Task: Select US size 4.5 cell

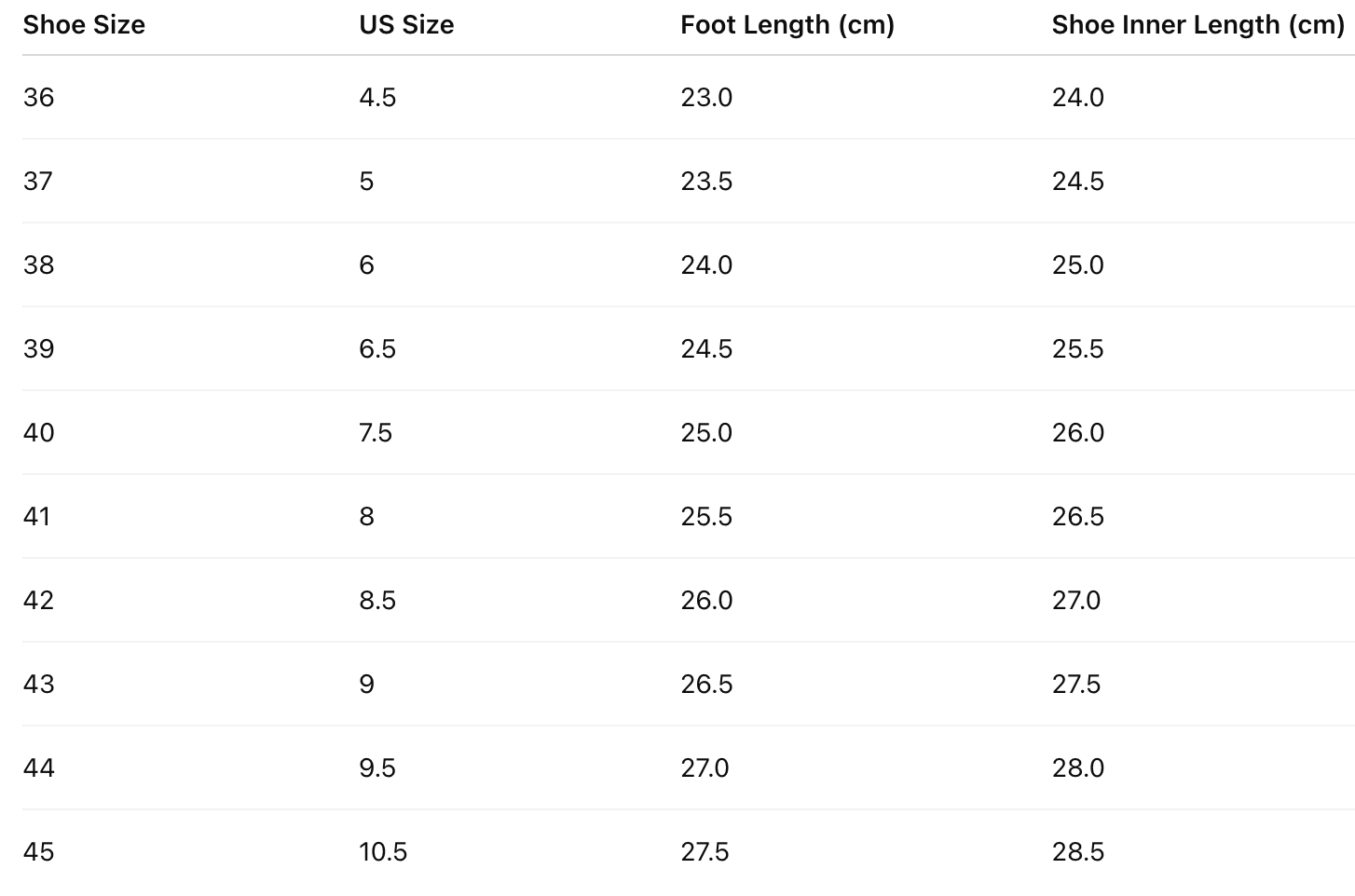Action: (x=377, y=98)
